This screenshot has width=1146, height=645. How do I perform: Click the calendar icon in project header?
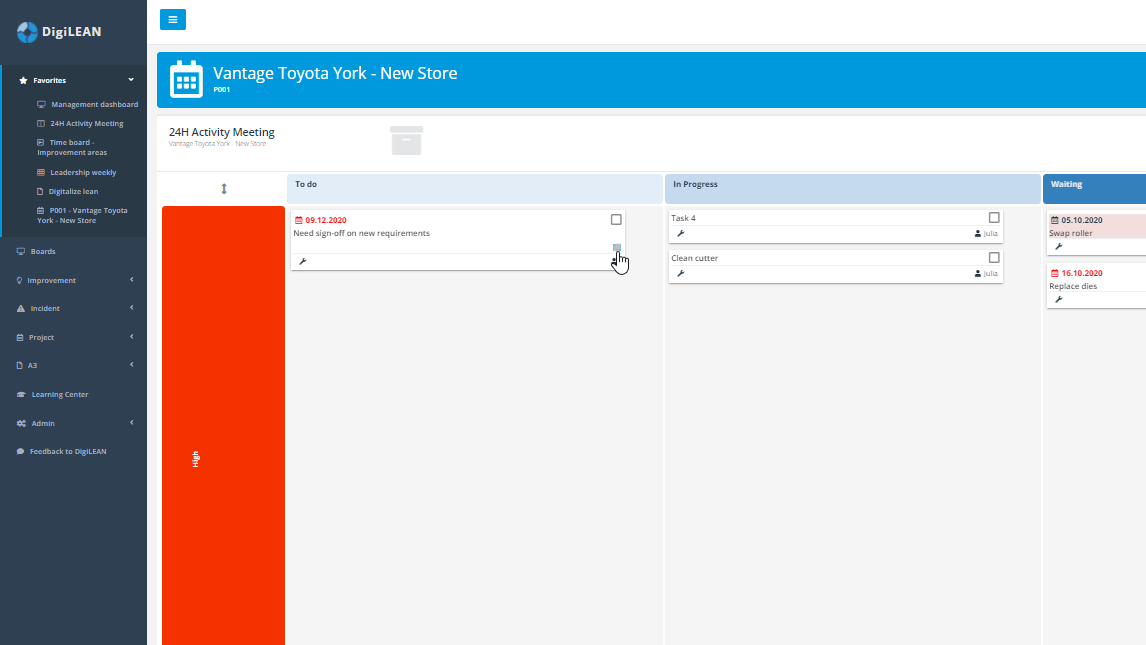(186, 79)
